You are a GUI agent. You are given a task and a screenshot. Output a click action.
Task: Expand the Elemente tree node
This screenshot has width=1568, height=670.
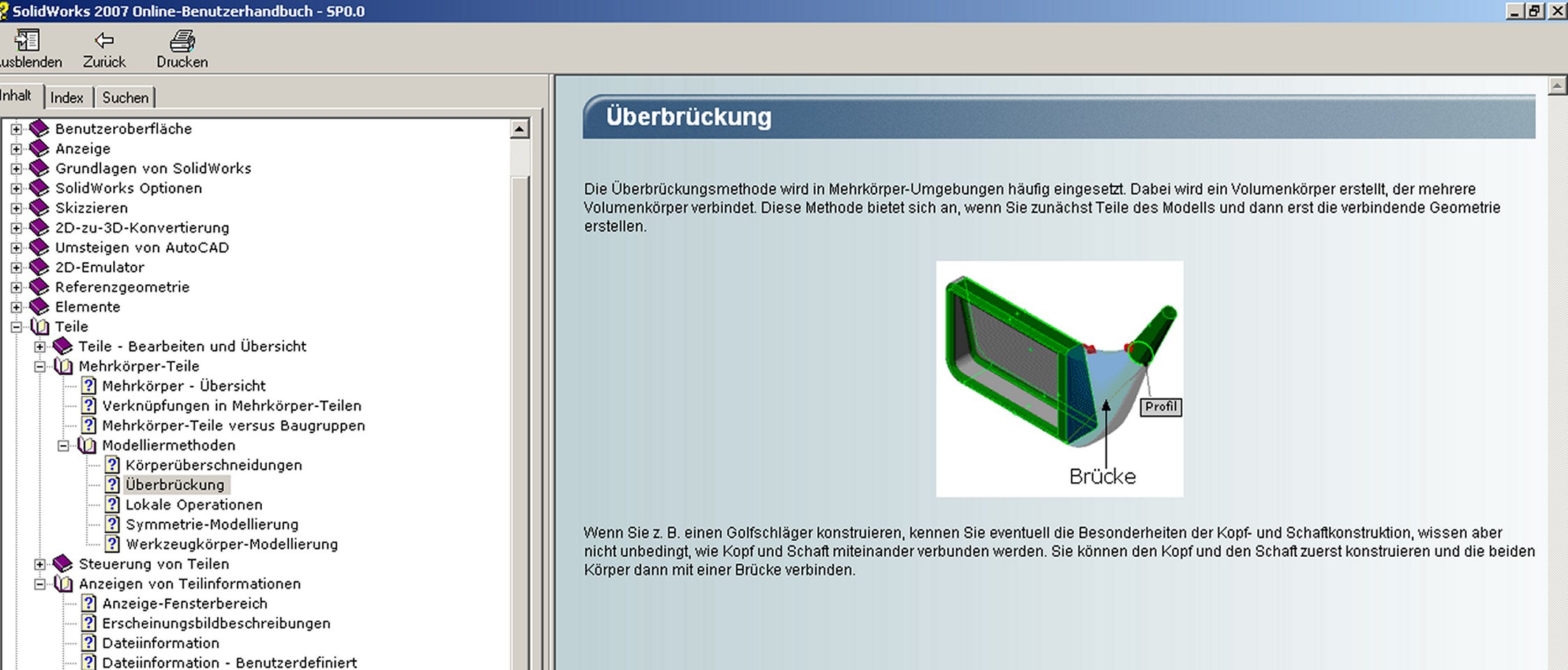point(16,307)
